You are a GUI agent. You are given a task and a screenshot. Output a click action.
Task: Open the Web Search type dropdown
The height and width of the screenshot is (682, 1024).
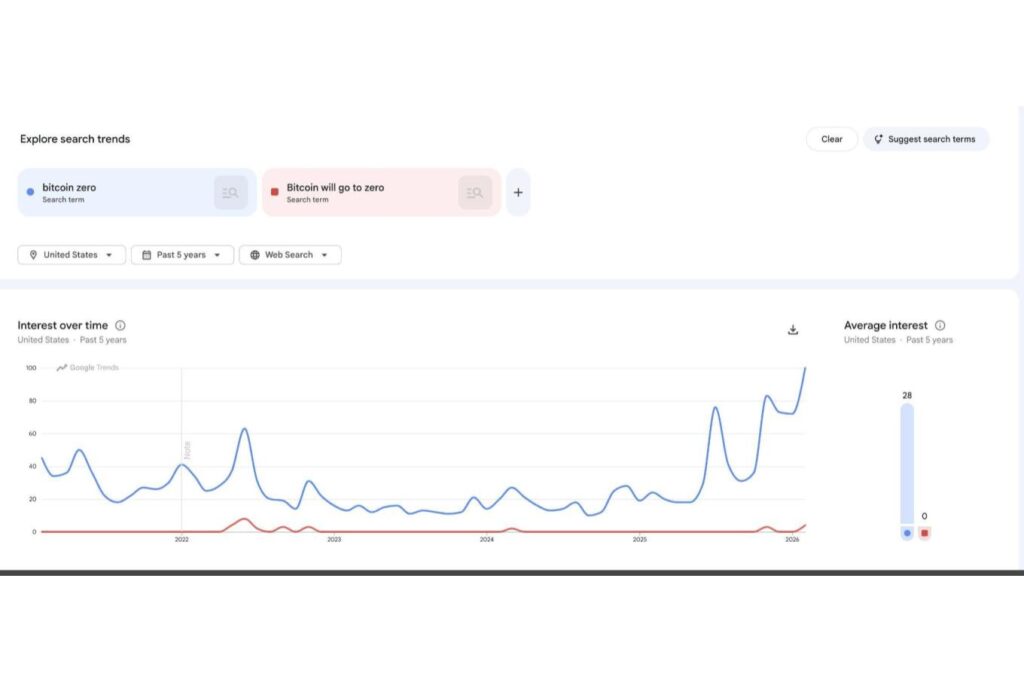coord(290,255)
